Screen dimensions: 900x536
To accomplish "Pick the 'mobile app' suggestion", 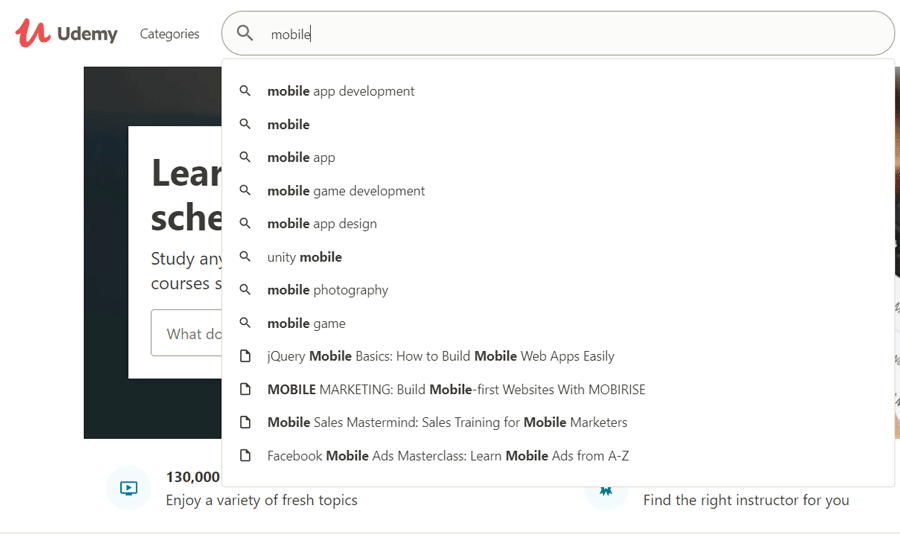I will tap(558, 157).
